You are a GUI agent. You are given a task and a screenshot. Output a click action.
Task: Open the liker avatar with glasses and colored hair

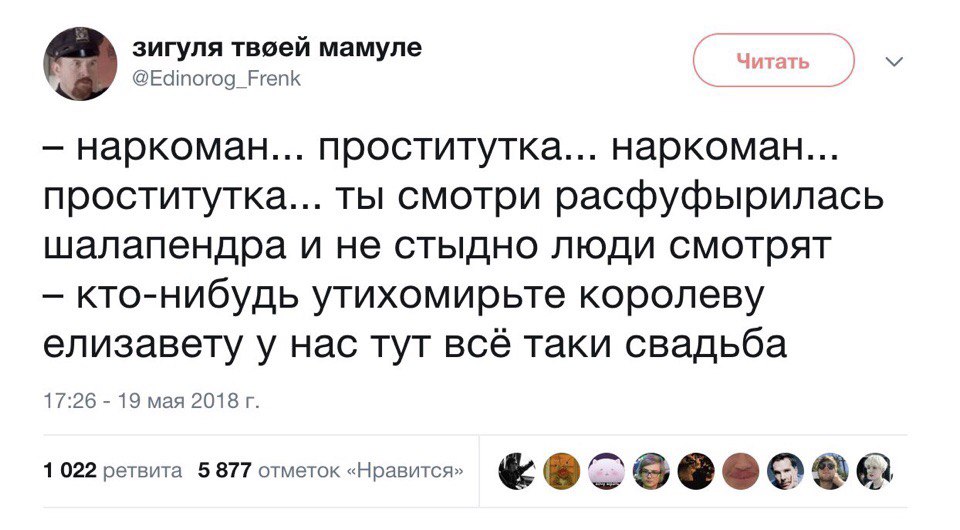pyautogui.click(x=651, y=471)
